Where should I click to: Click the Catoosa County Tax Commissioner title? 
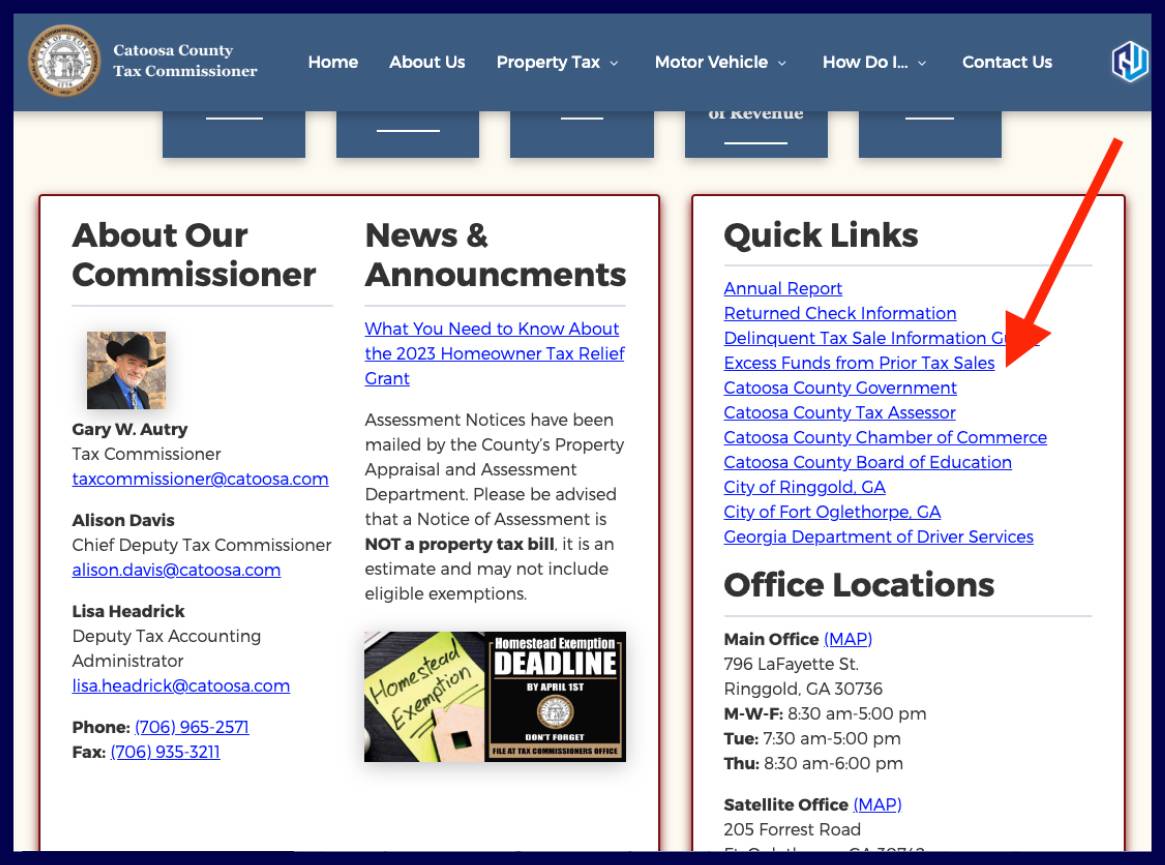tap(185, 60)
